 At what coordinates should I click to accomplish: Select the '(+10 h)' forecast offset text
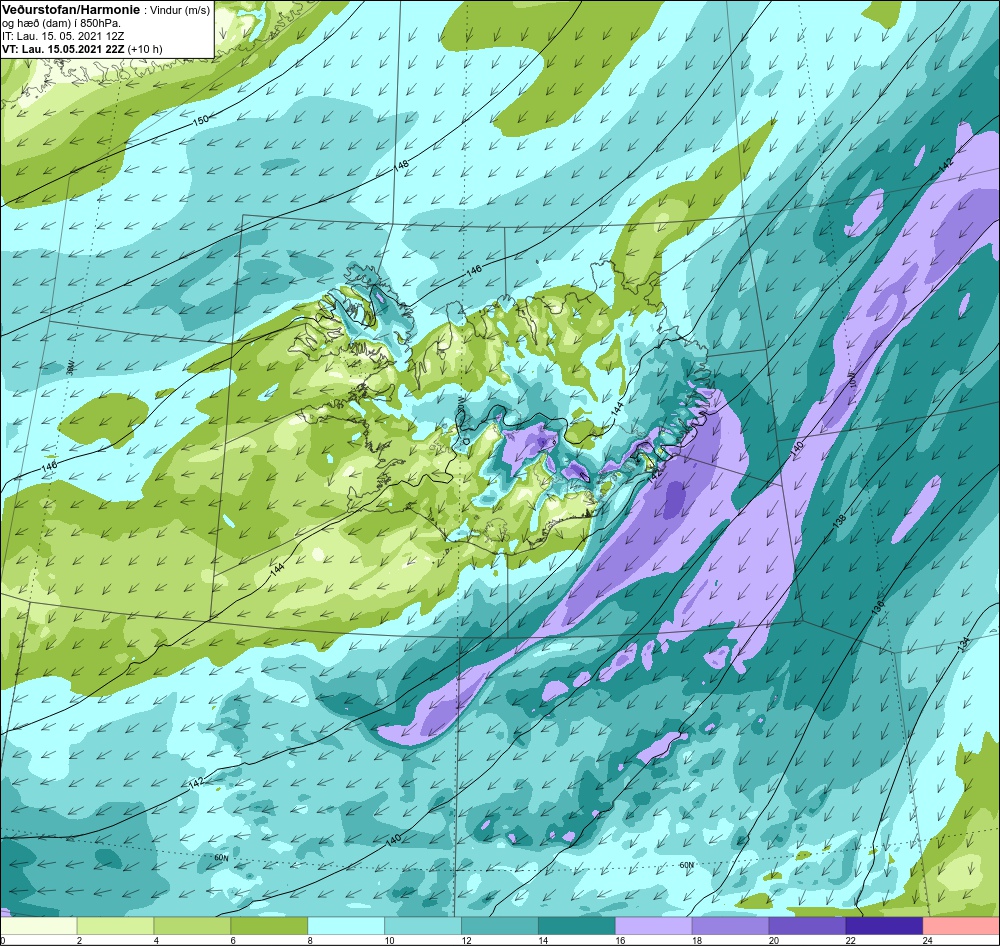click(145, 49)
